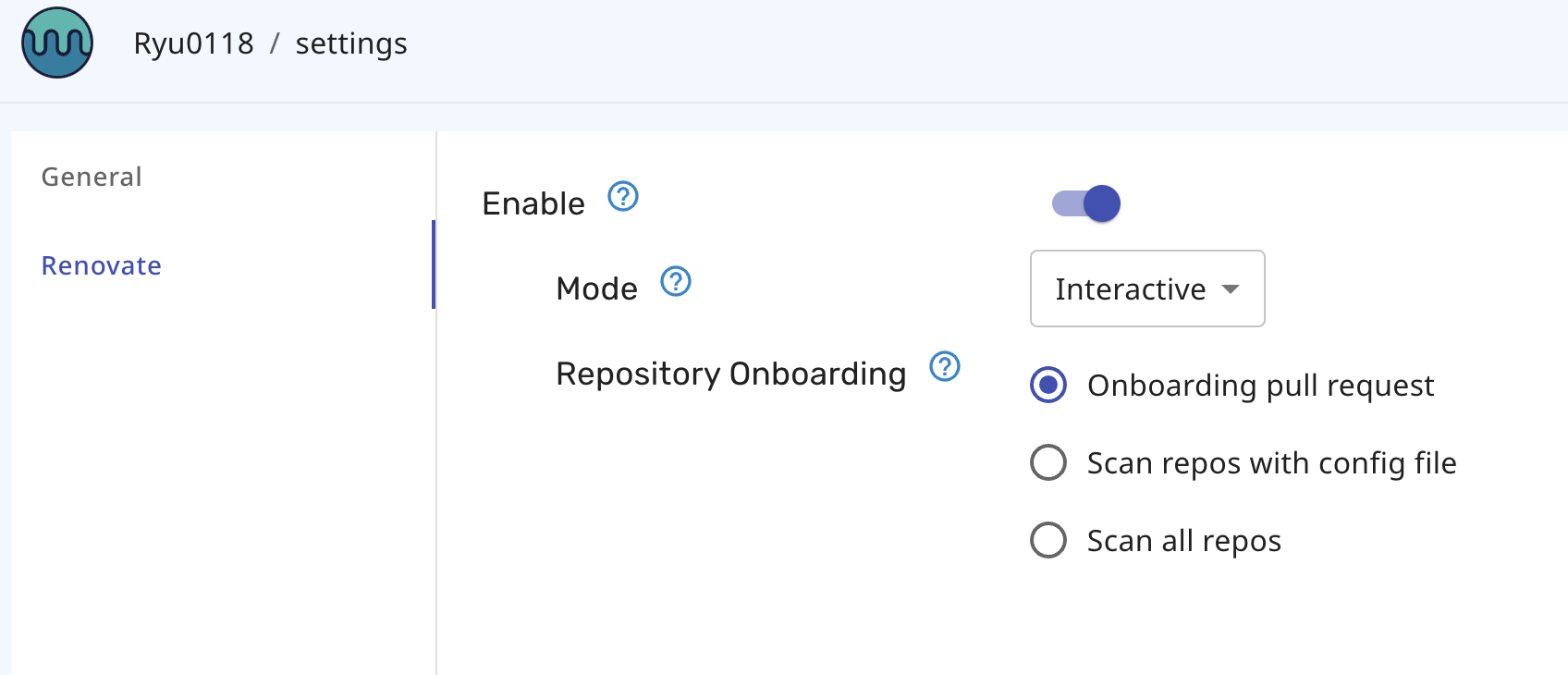This screenshot has width=1568, height=675.
Task: Toggle the Enable switch off
Action: click(1087, 203)
